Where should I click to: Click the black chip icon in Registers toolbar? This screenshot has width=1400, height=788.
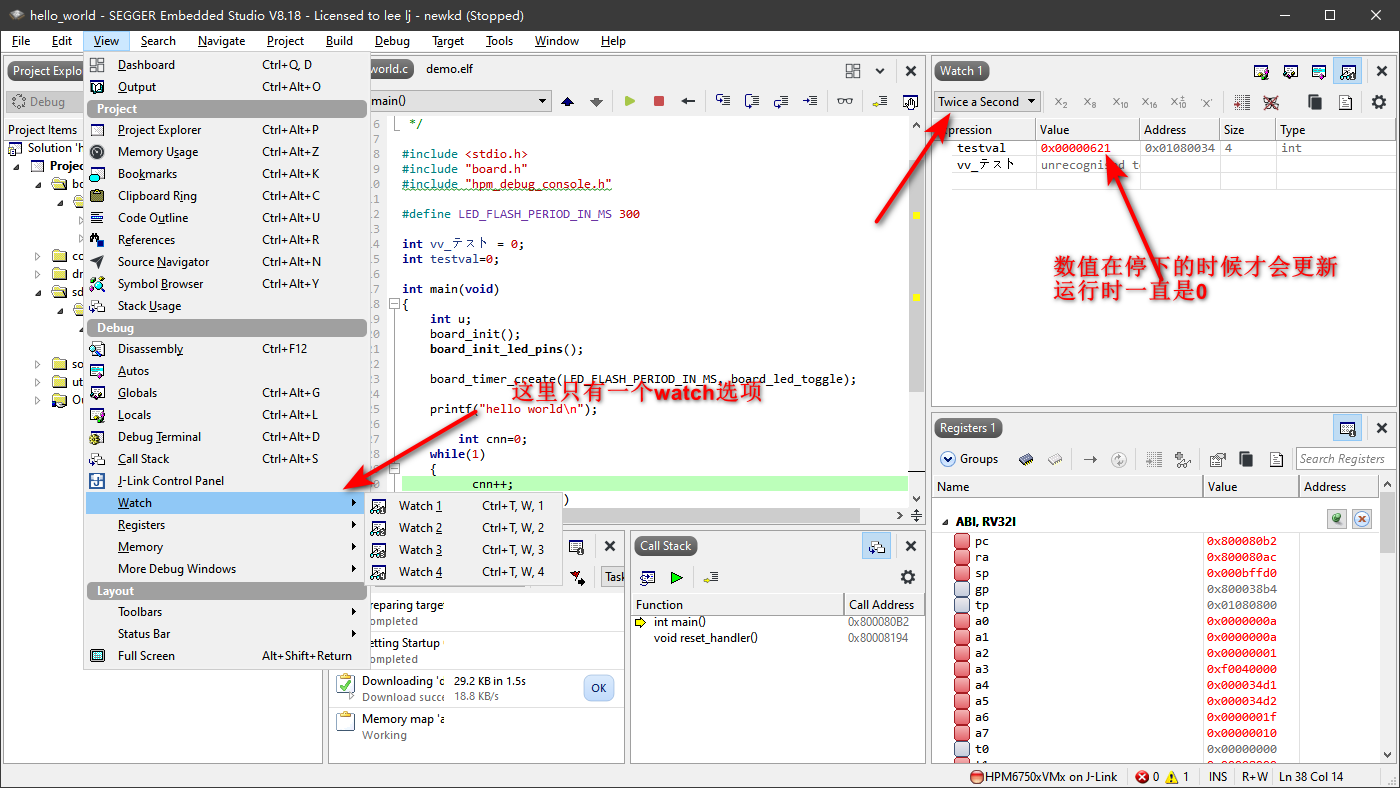(x=1026, y=459)
